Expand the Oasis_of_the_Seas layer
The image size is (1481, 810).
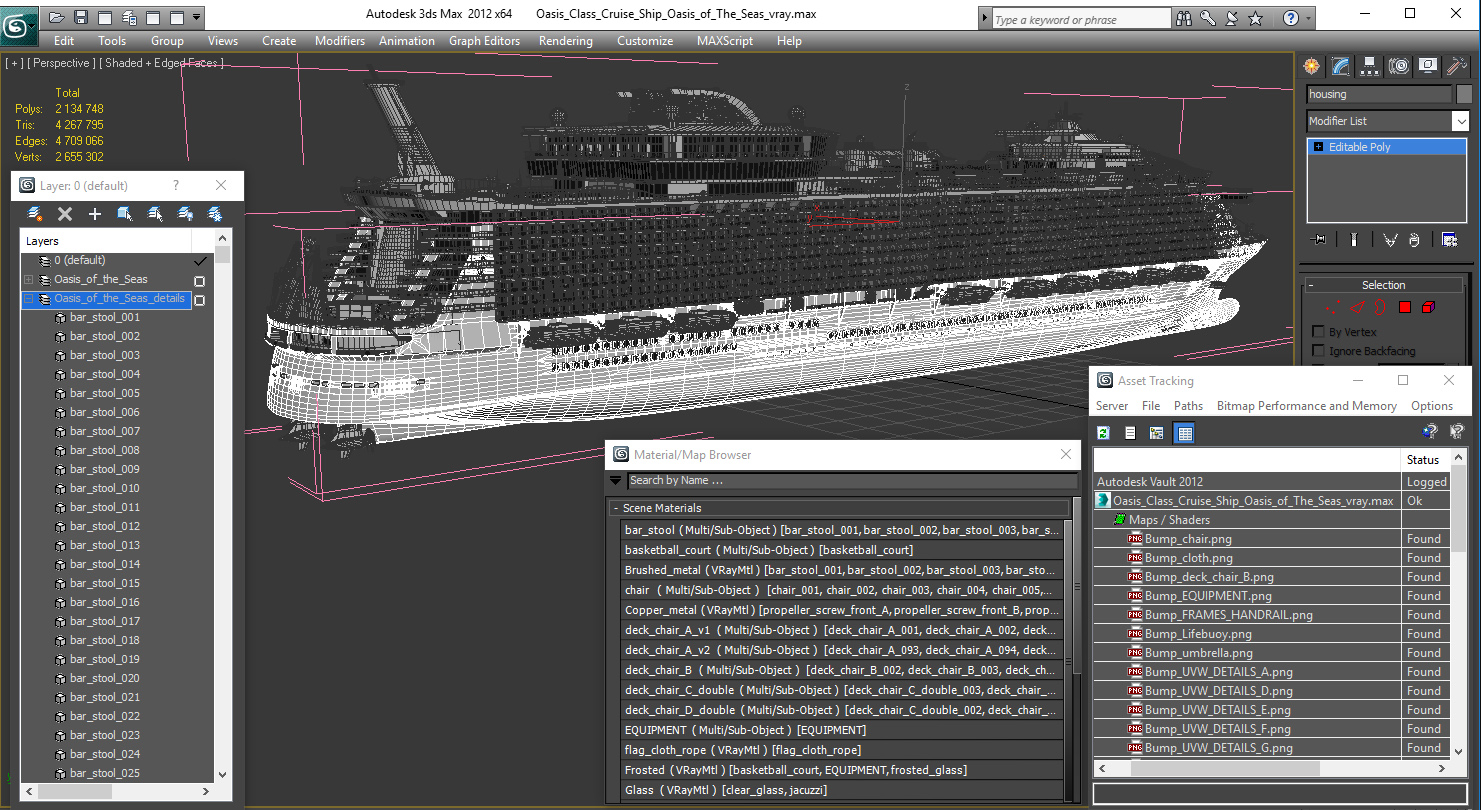pos(29,280)
